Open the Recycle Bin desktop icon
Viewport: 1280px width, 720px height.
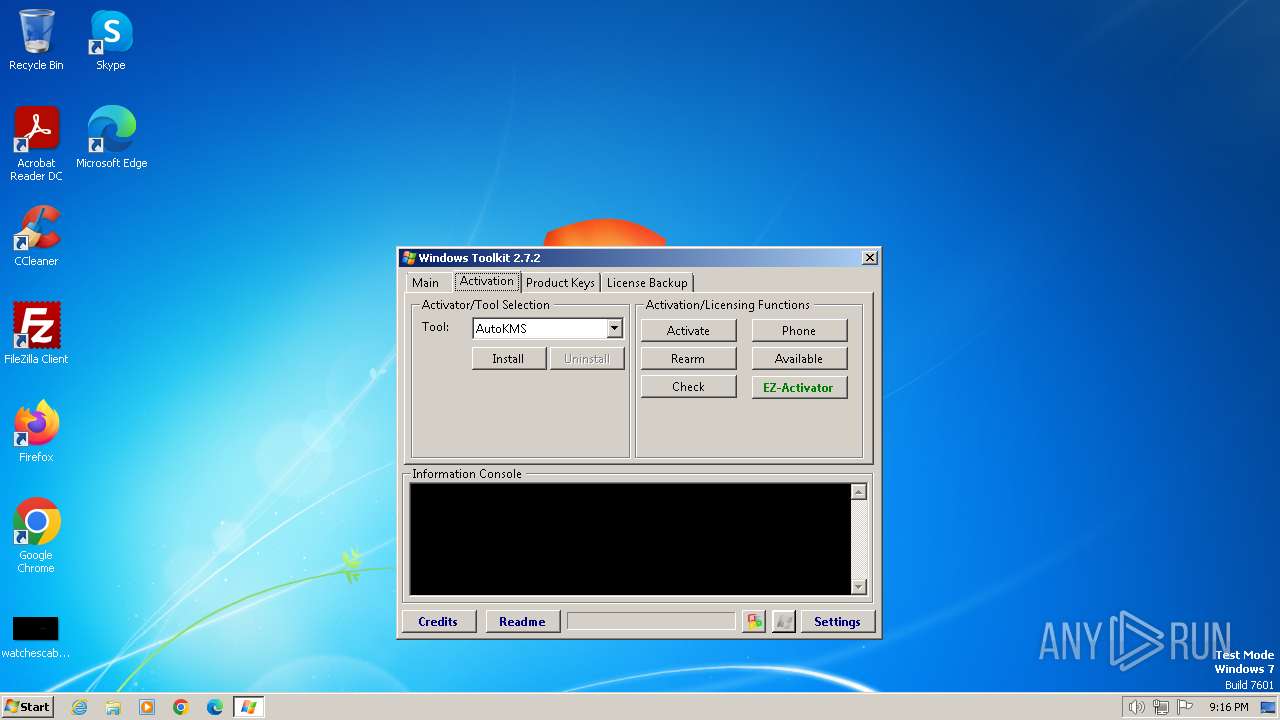36,40
